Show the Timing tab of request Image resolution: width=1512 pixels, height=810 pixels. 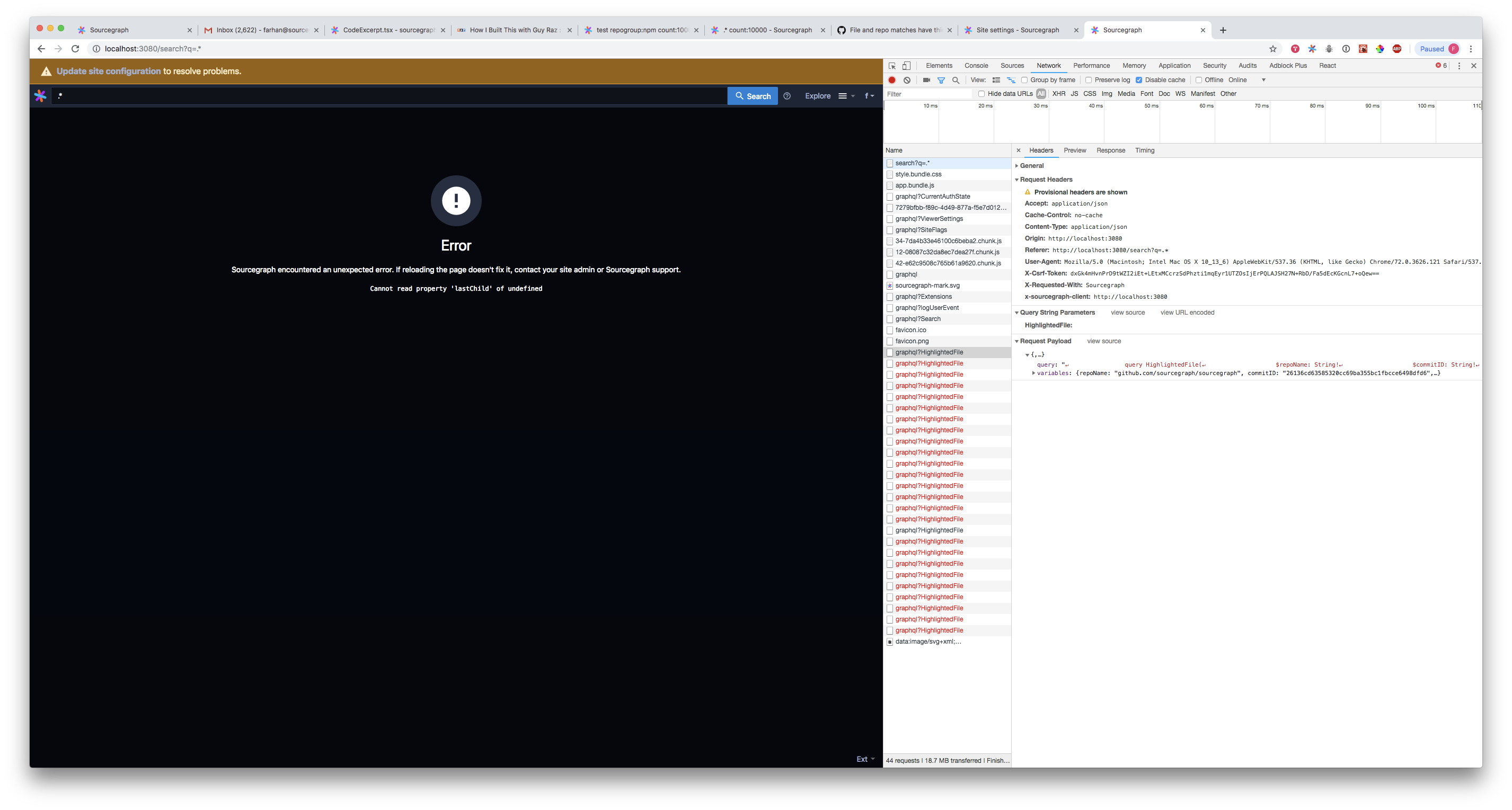[1145, 150]
